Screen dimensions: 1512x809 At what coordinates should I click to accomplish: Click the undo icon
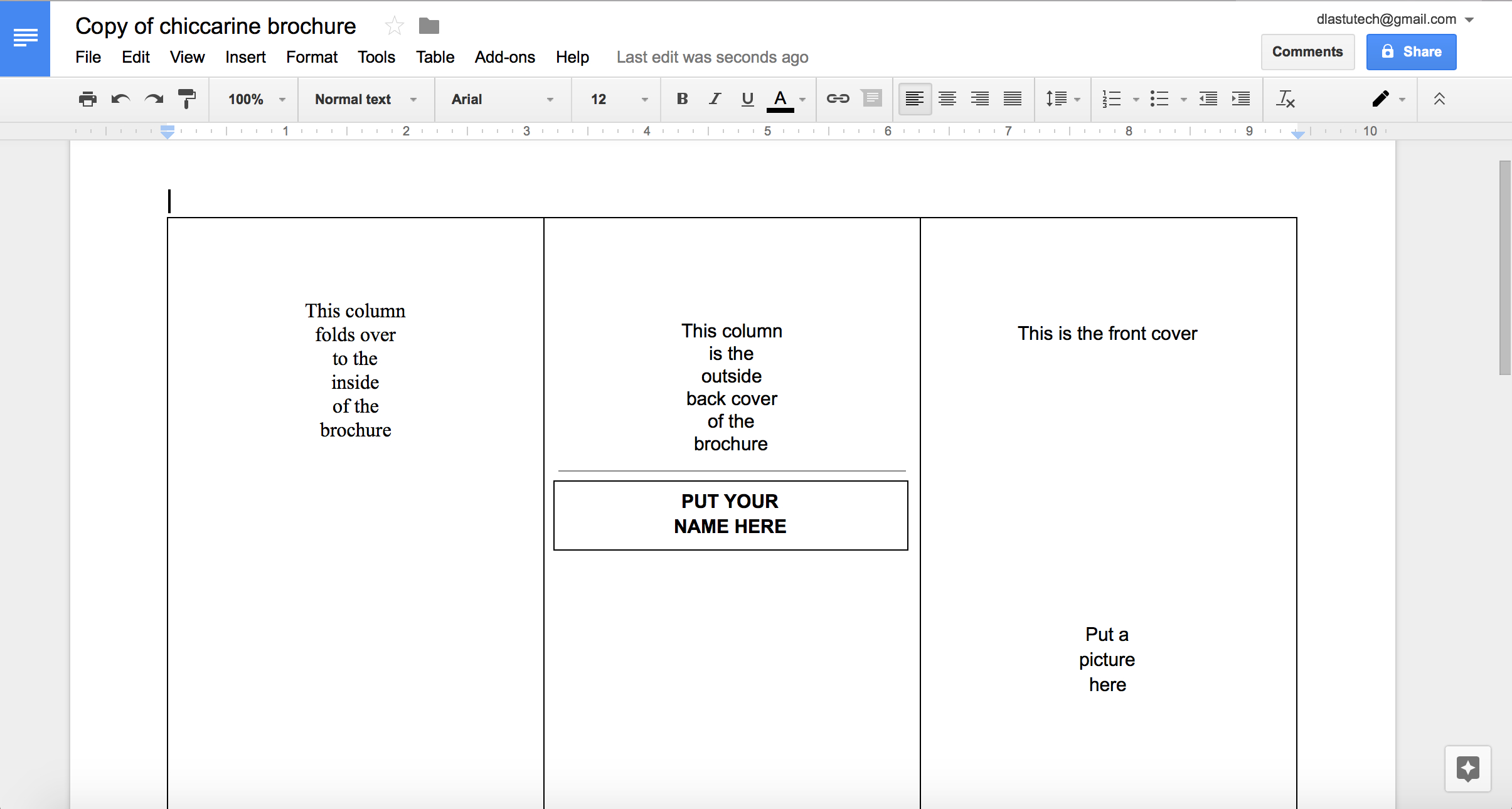click(x=120, y=99)
